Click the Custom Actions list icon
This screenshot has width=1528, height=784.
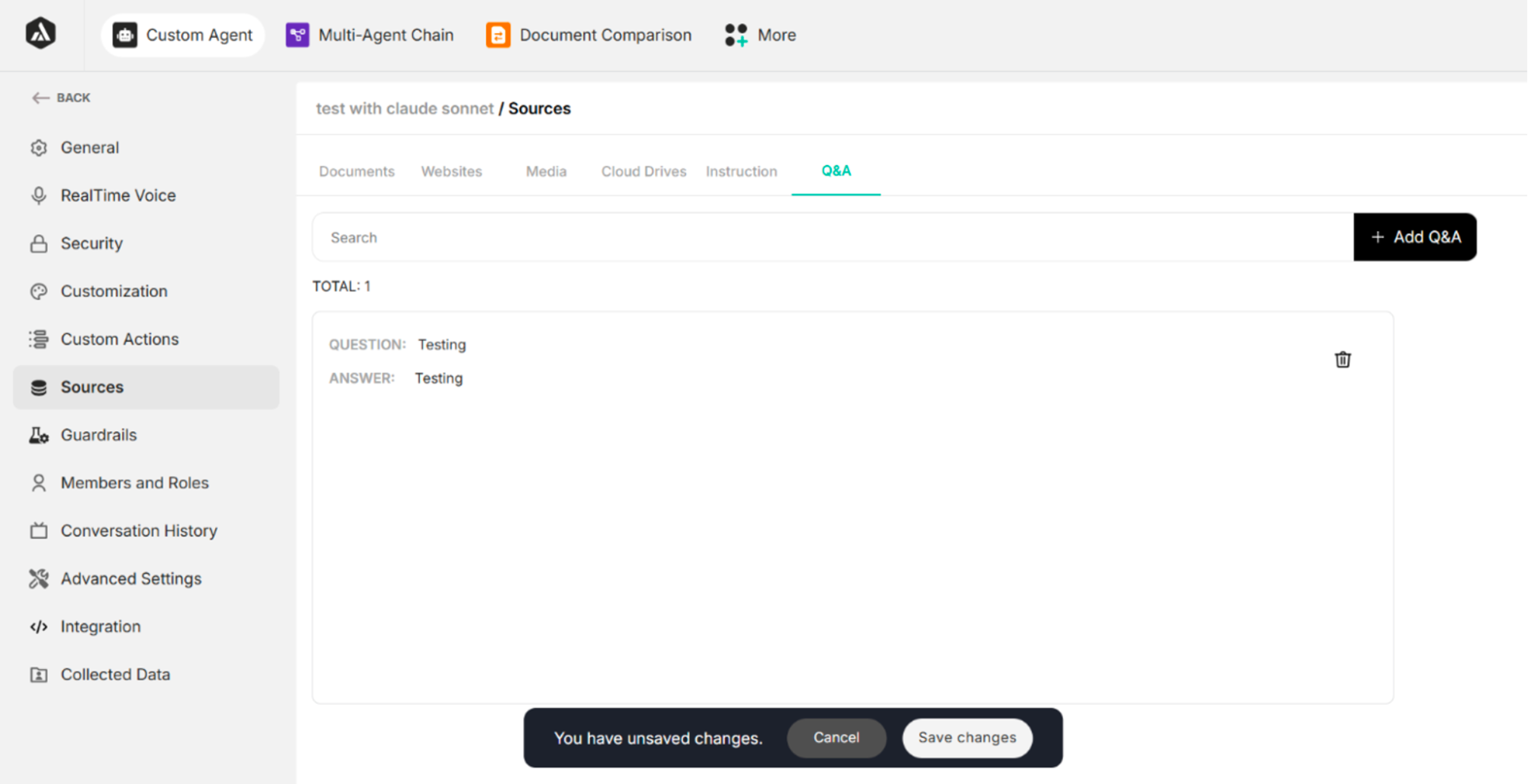coord(39,339)
